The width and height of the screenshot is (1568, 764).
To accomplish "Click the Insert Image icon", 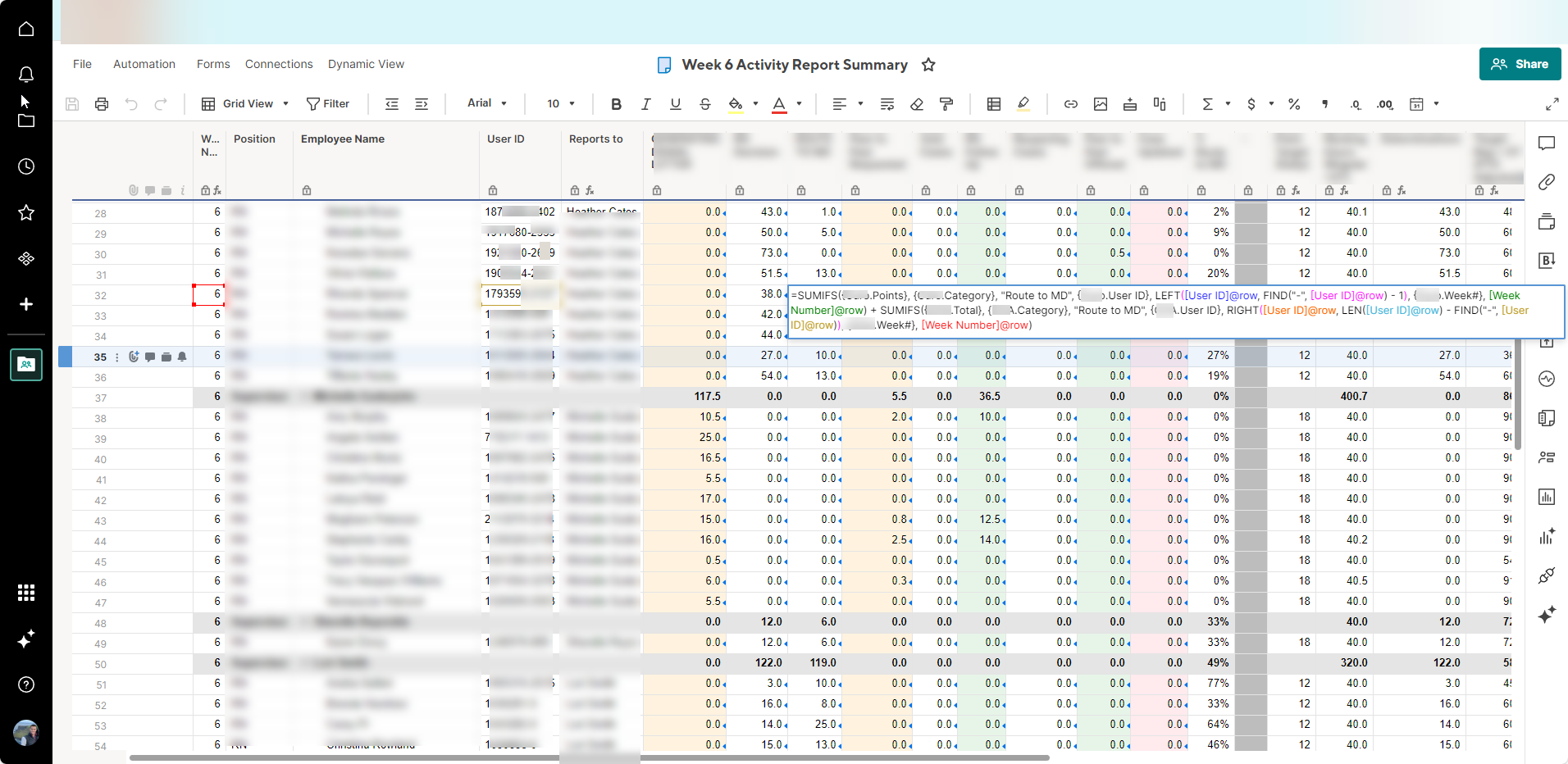I will click(x=1101, y=104).
